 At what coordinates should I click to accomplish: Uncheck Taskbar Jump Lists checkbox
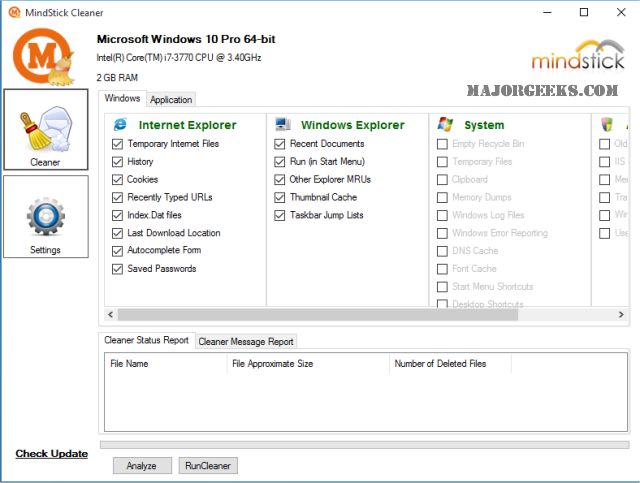pyautogui.click(x=280, y=215)
